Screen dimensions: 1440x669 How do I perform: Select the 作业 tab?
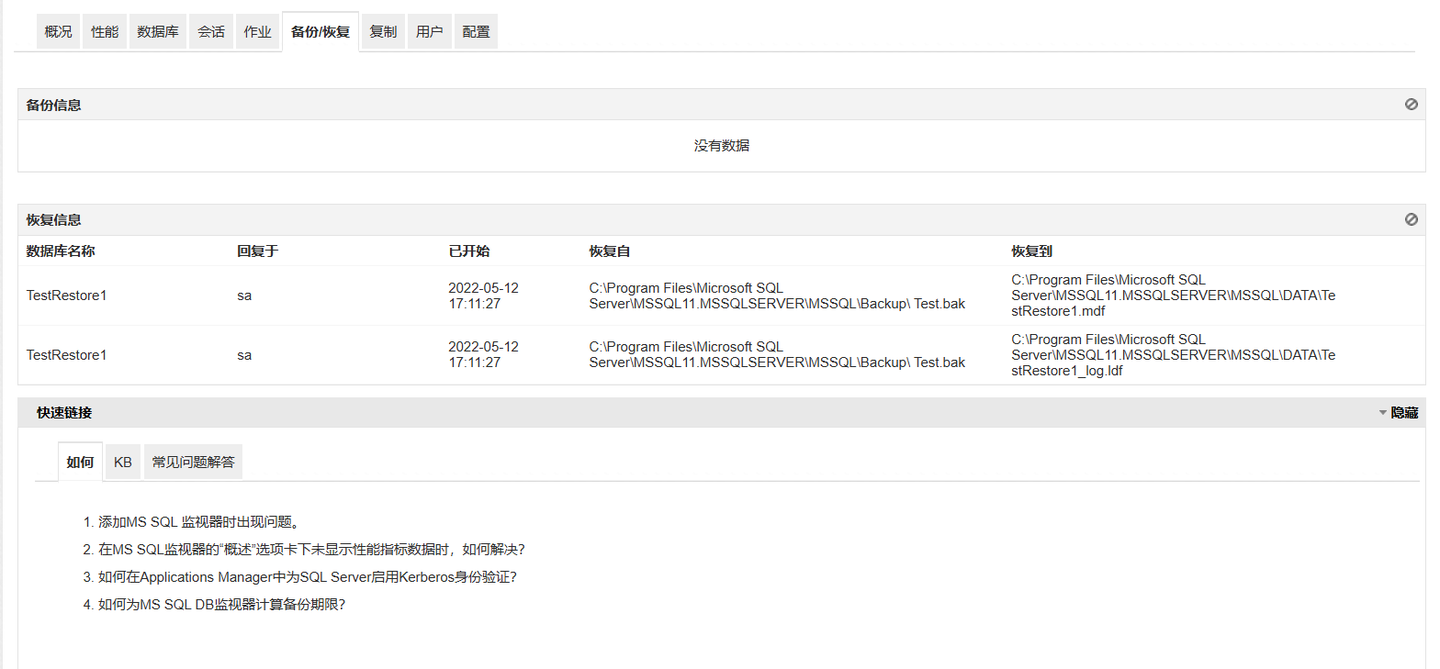click(258, 32)
